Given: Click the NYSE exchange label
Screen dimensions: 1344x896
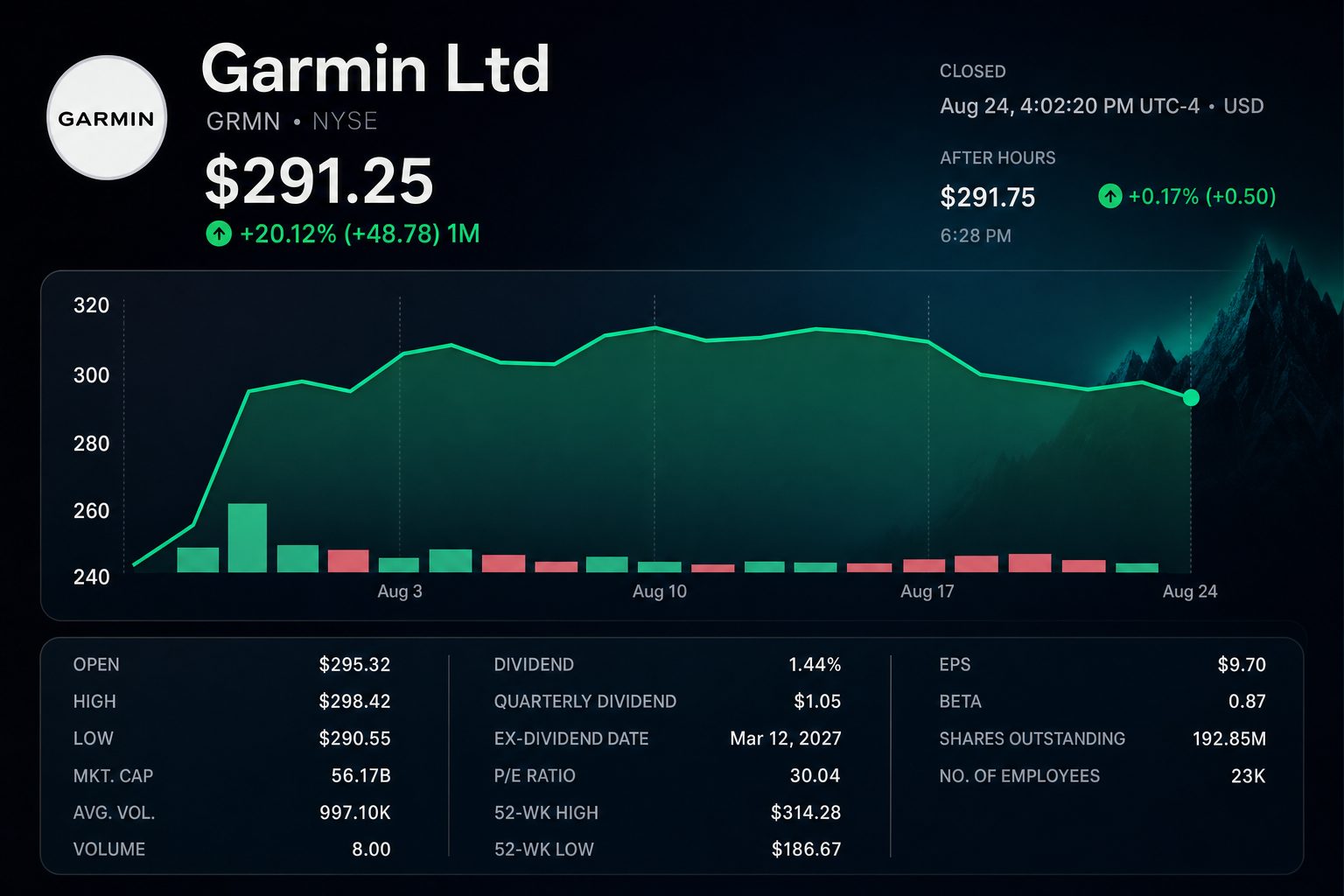Looking at the screenshot, I should tap(345, 121).
